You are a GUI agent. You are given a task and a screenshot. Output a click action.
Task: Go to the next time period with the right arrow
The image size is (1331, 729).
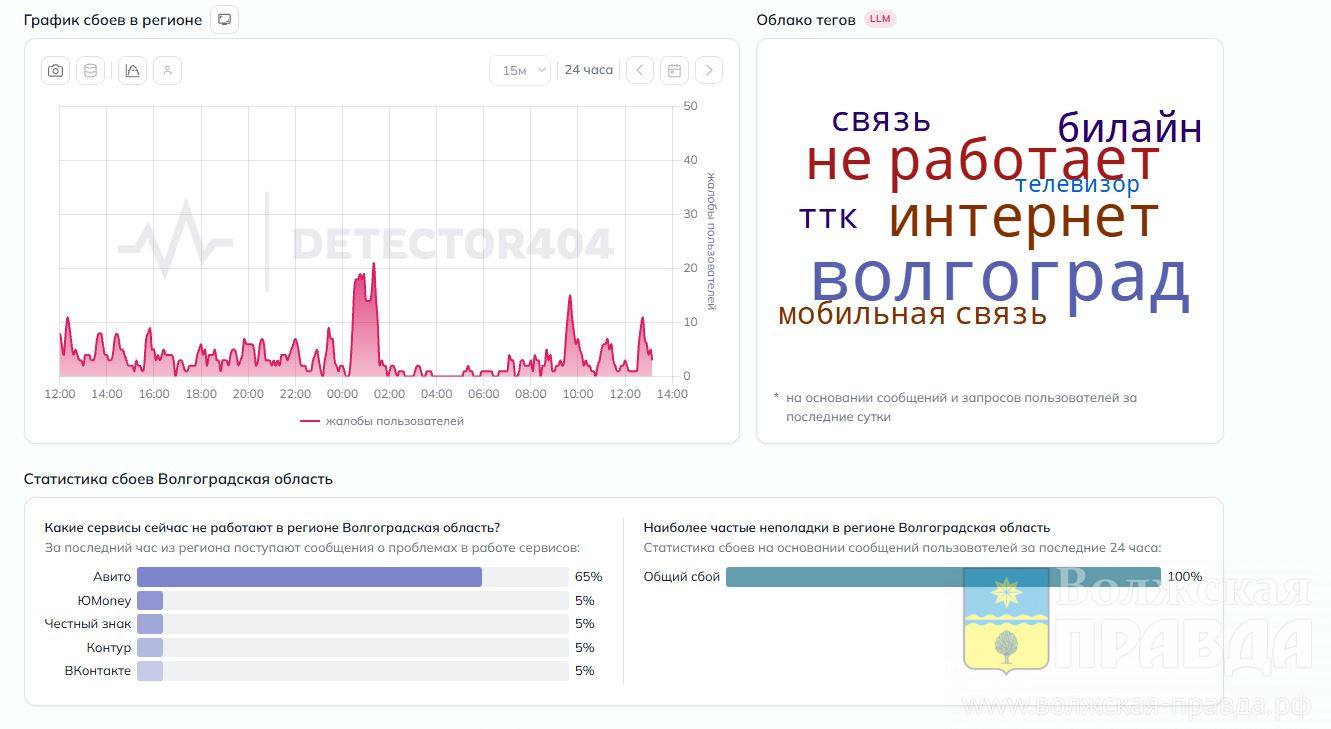[709, 70]
